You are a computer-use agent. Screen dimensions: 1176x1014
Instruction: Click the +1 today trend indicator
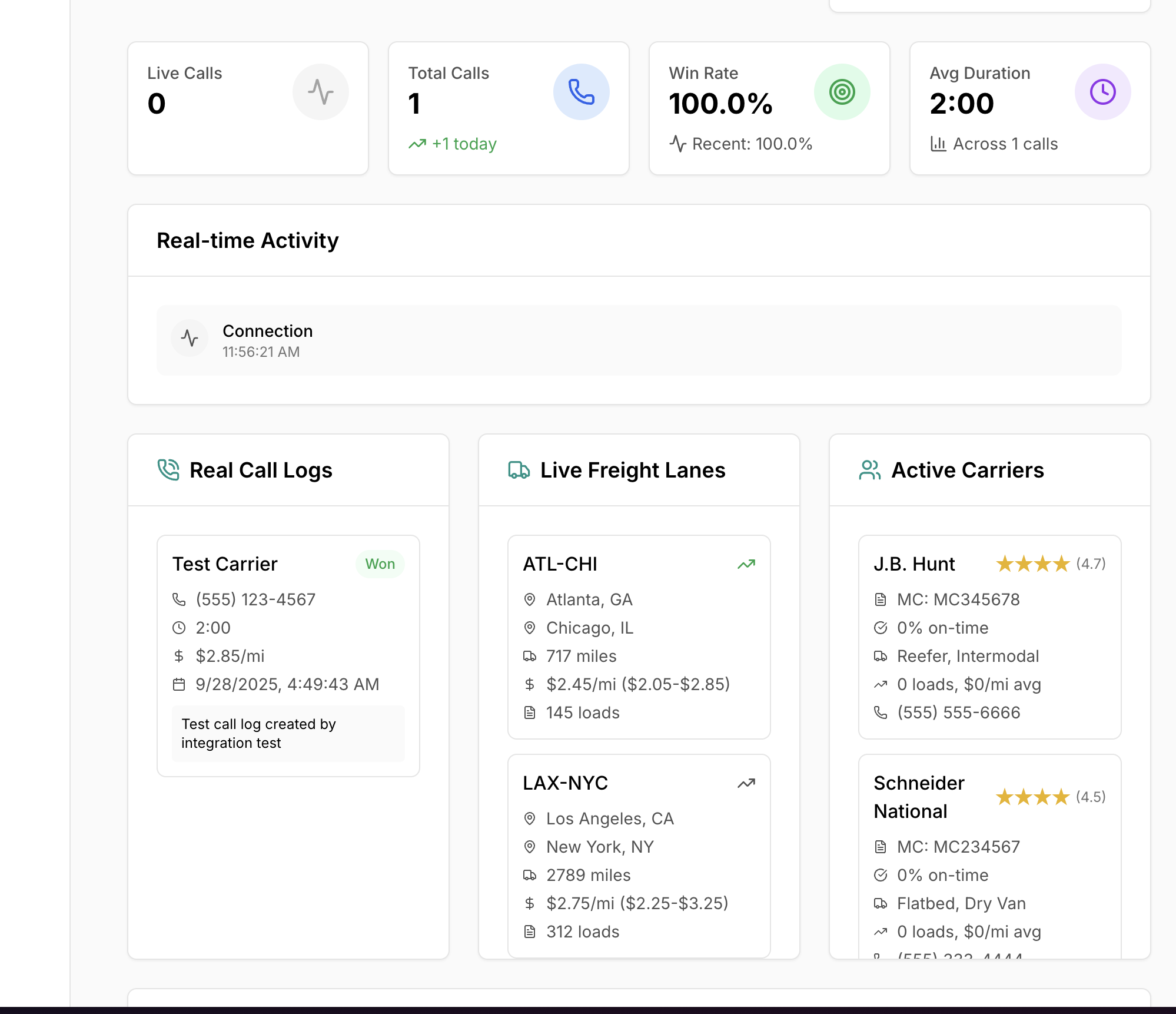[453, 144]
